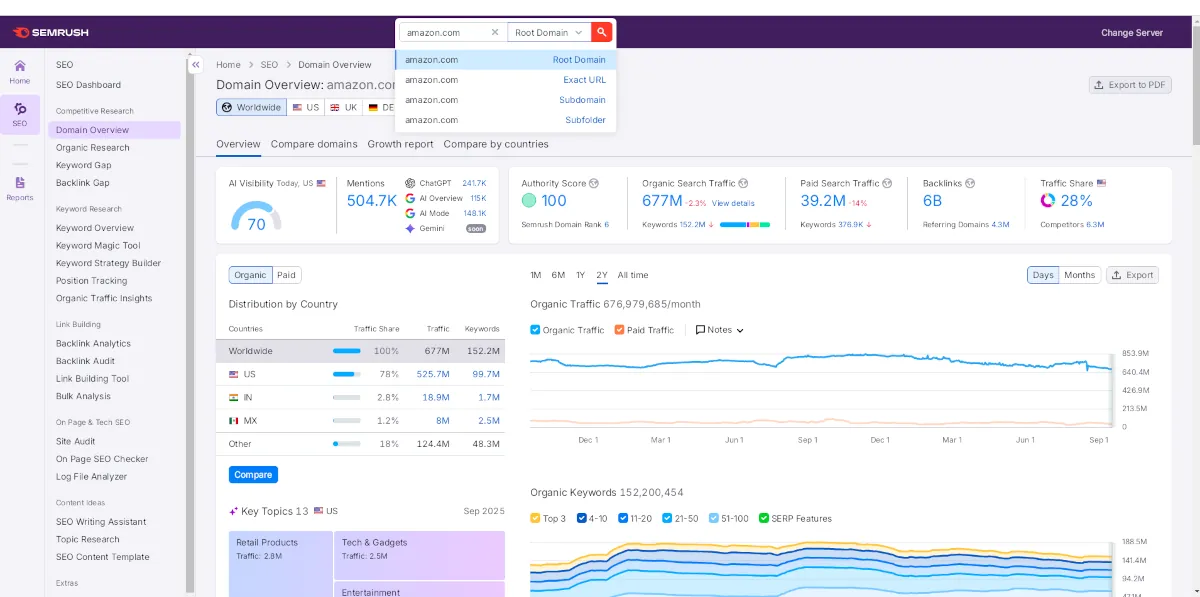The height and width of the screenshot is (597, 1200).
Task: Open the Home sidebar icon
Action: click(x=20, y=71)
